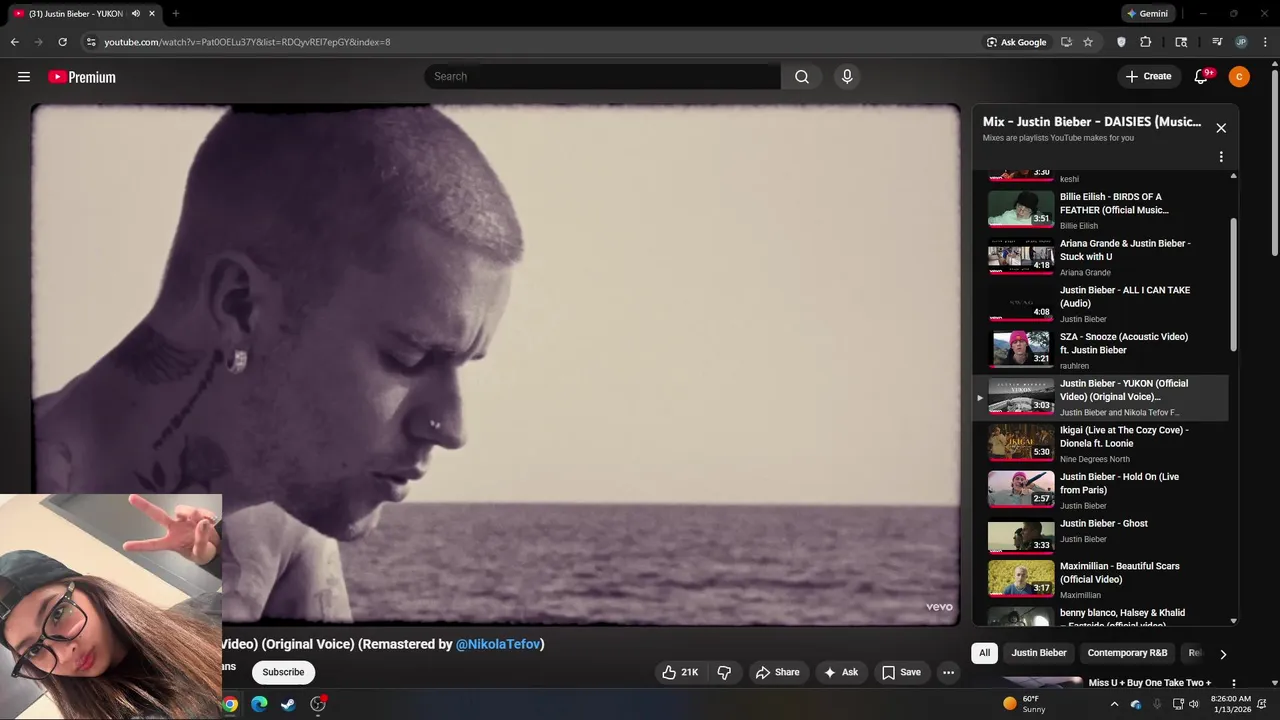Open the shield extension icon
The width and height of the screenshot is (1280, 720).
1121,42
